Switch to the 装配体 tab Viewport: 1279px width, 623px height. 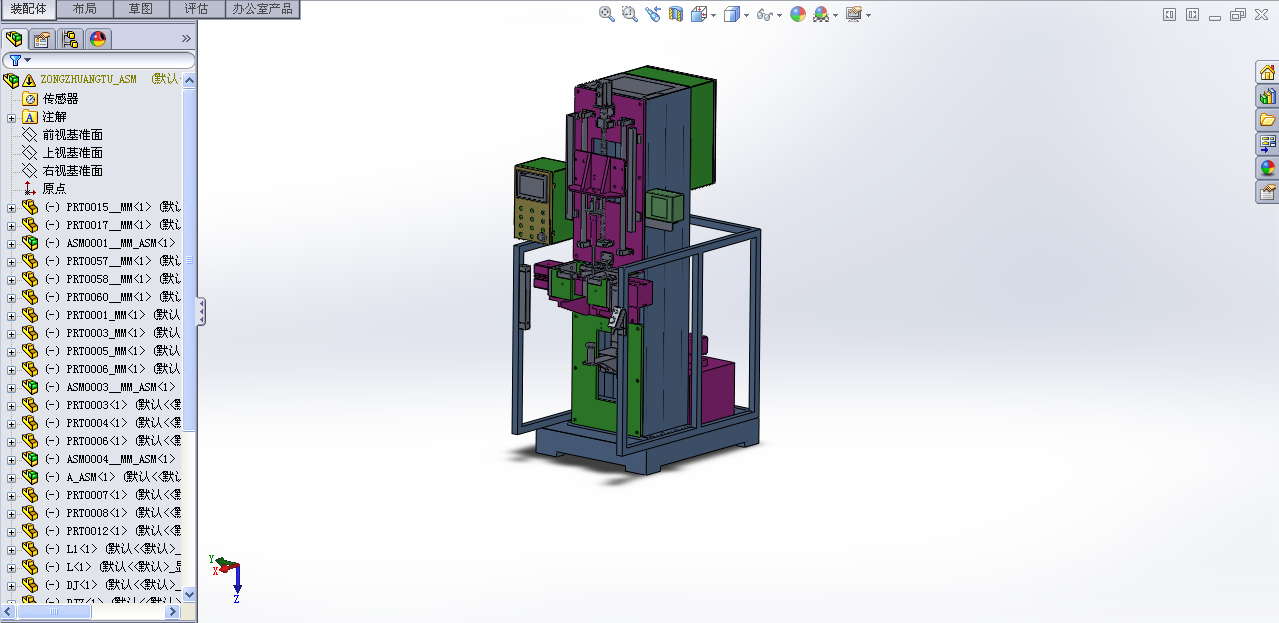tap(28, 9)
